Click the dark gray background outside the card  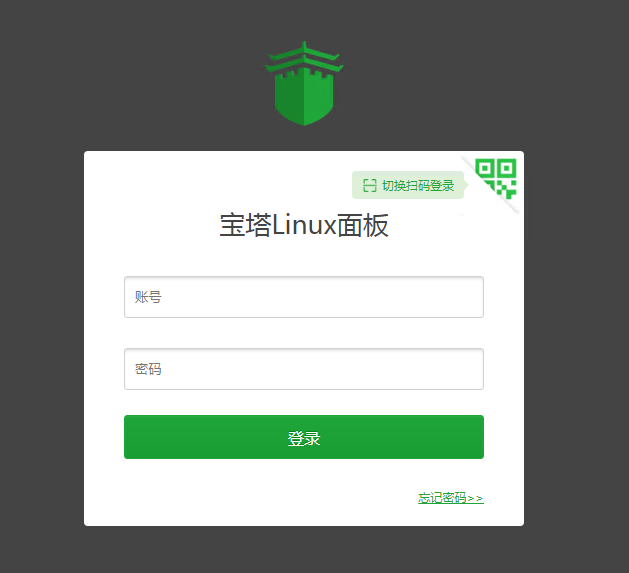40,281
